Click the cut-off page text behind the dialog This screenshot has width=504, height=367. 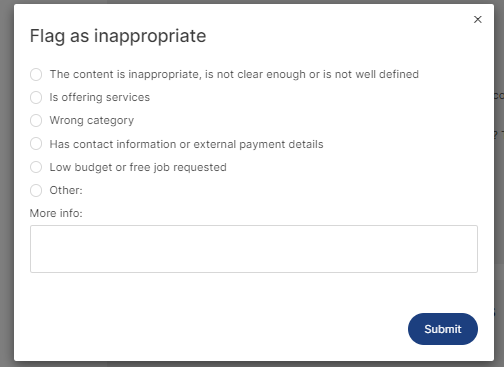tap(499, 96)
